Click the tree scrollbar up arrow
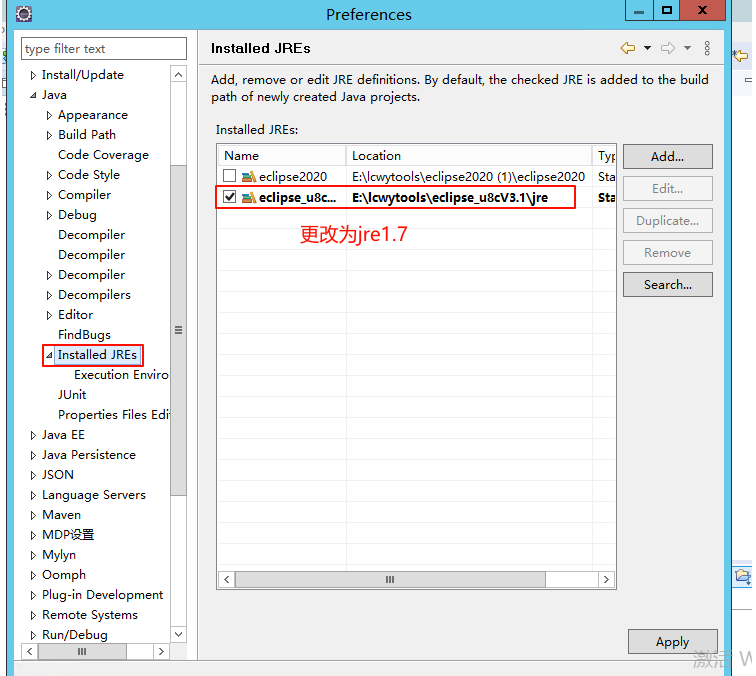The height and width of the screenshot is (676, 756). (x=178, y=74)
